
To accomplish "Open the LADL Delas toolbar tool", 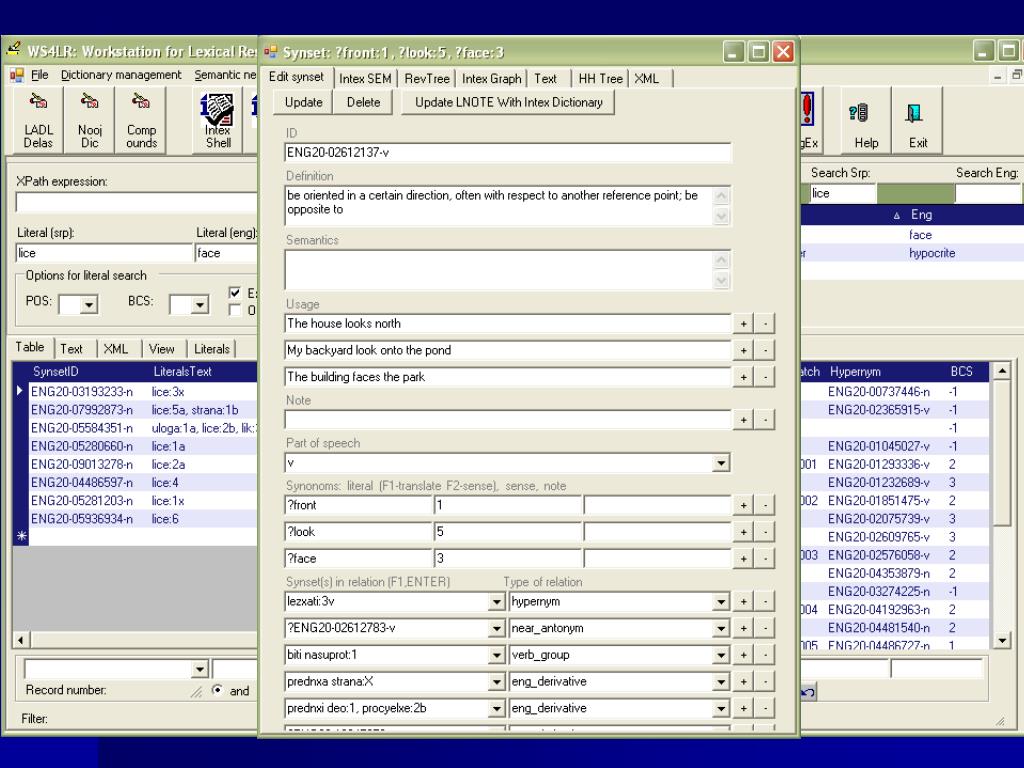I will (x=38, y=121).
